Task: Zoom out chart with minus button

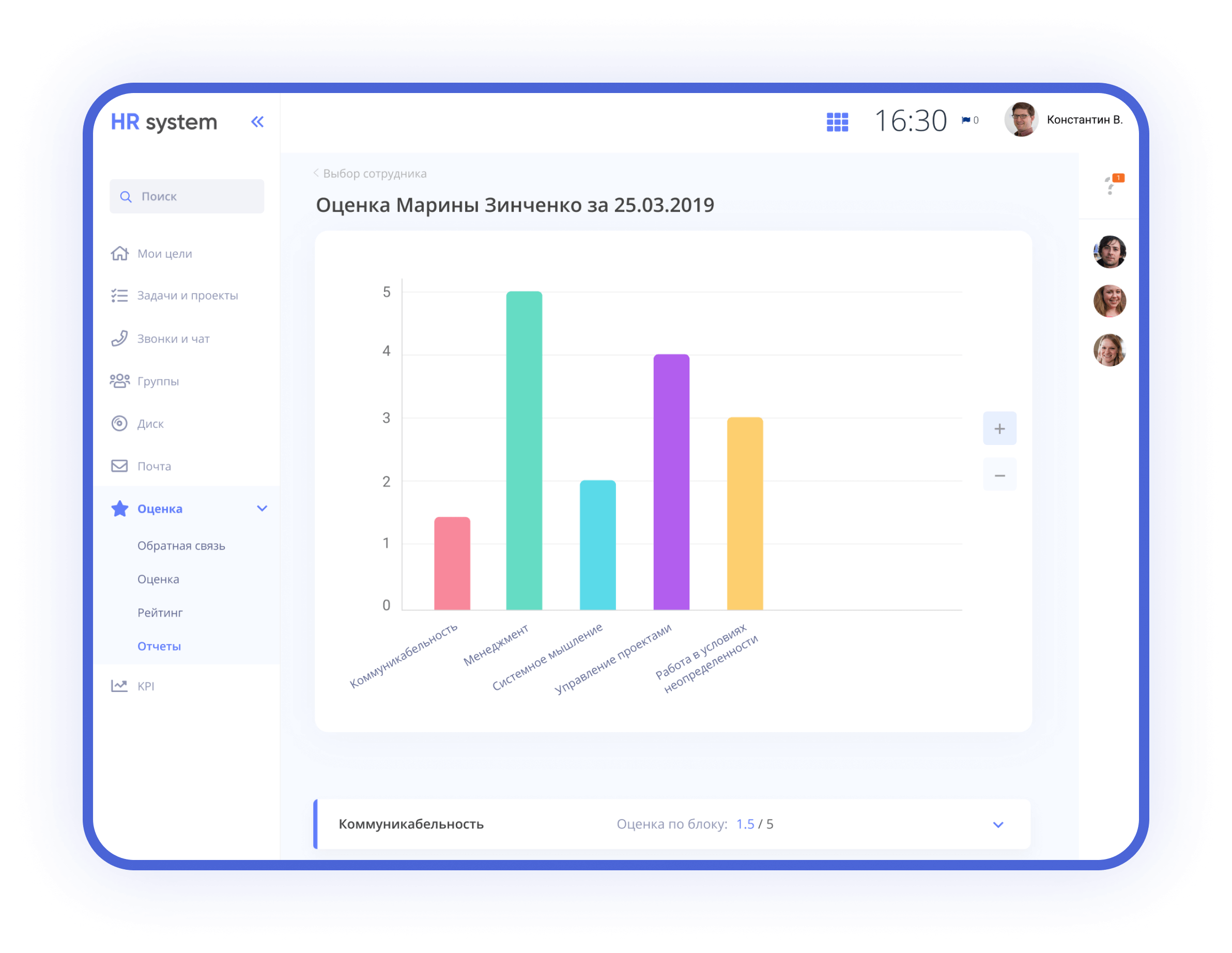Action: (x=999, y=475)
